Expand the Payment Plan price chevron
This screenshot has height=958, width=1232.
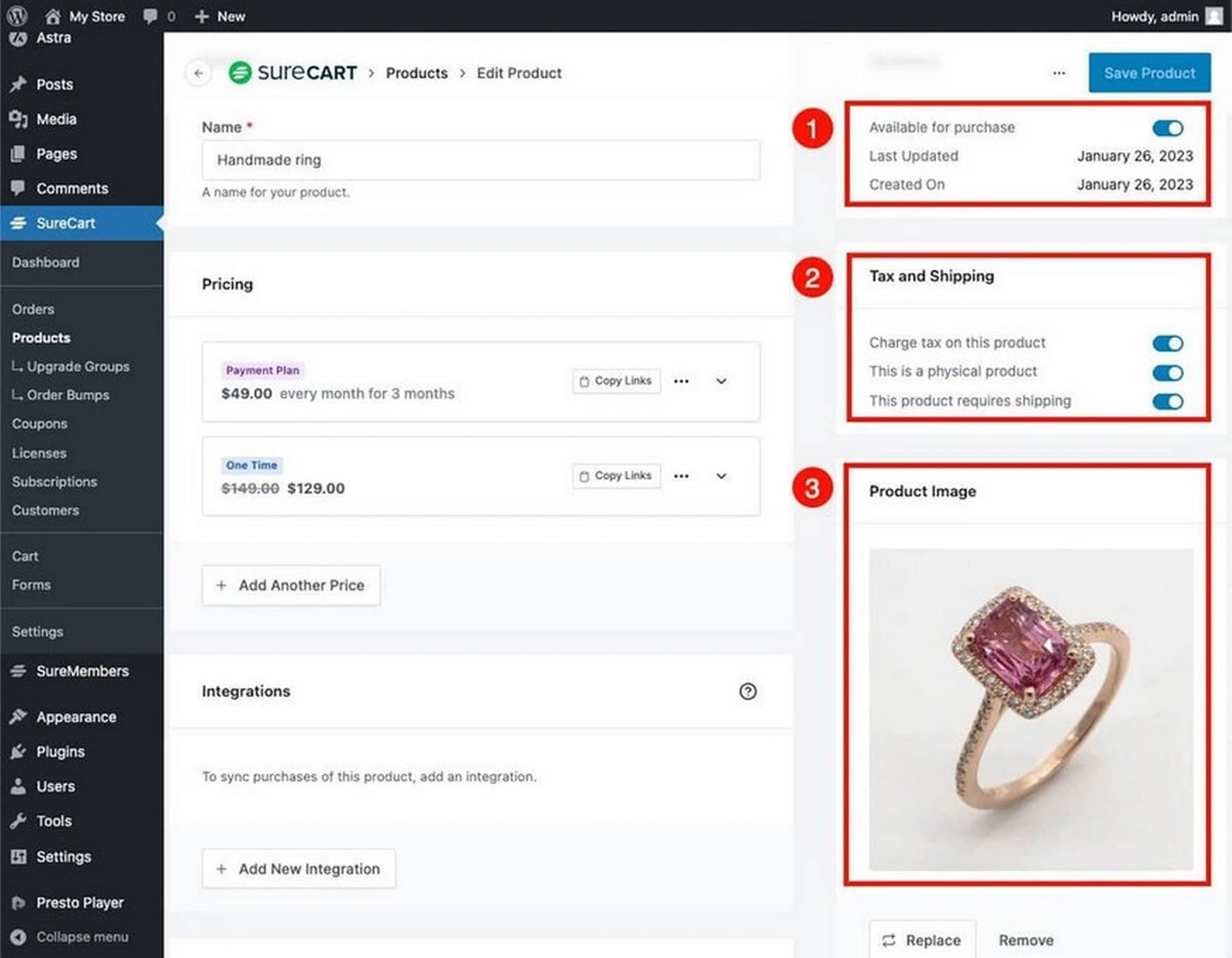pyautogui.click(x=721, y=381)
